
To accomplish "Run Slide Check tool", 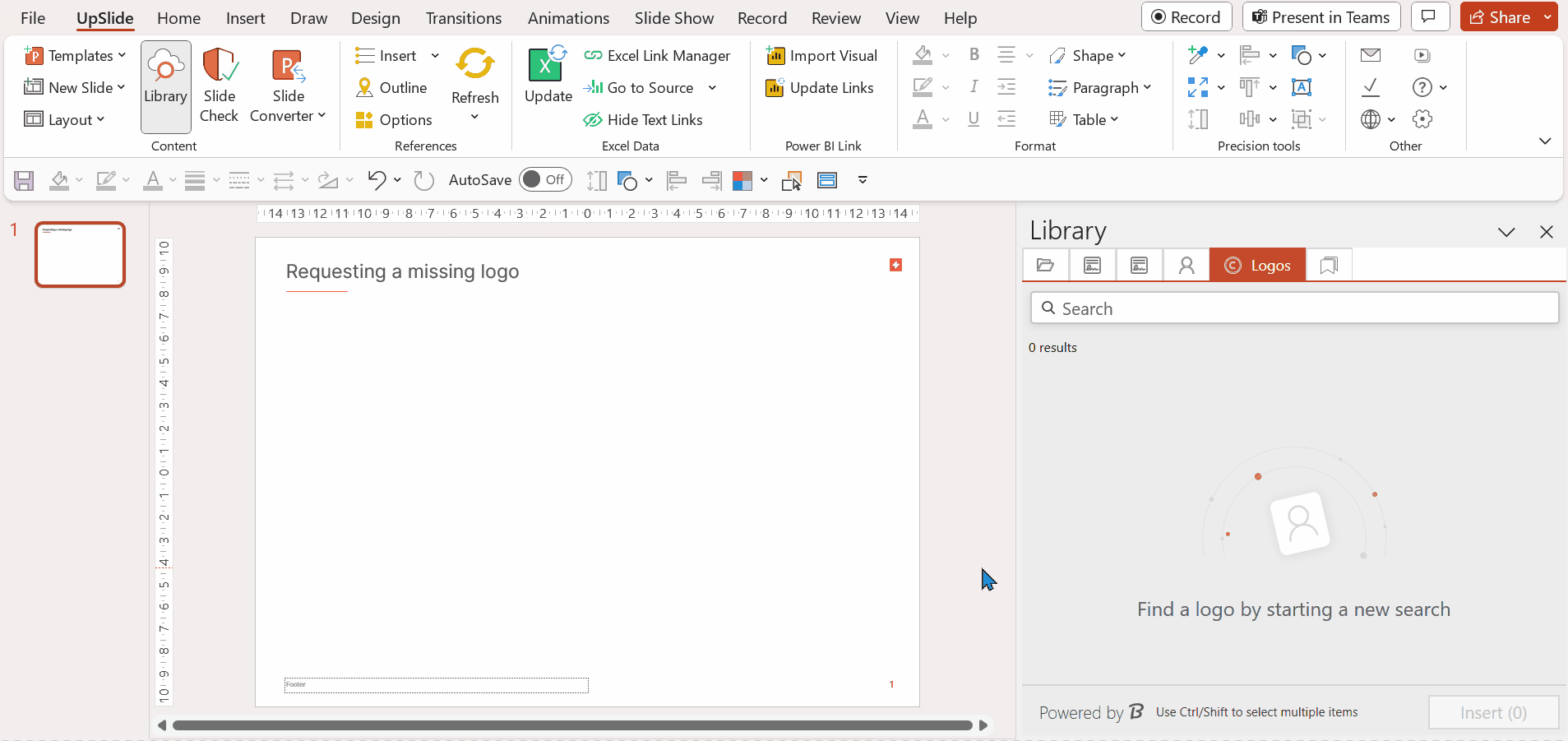I will (x=220, y=86).
